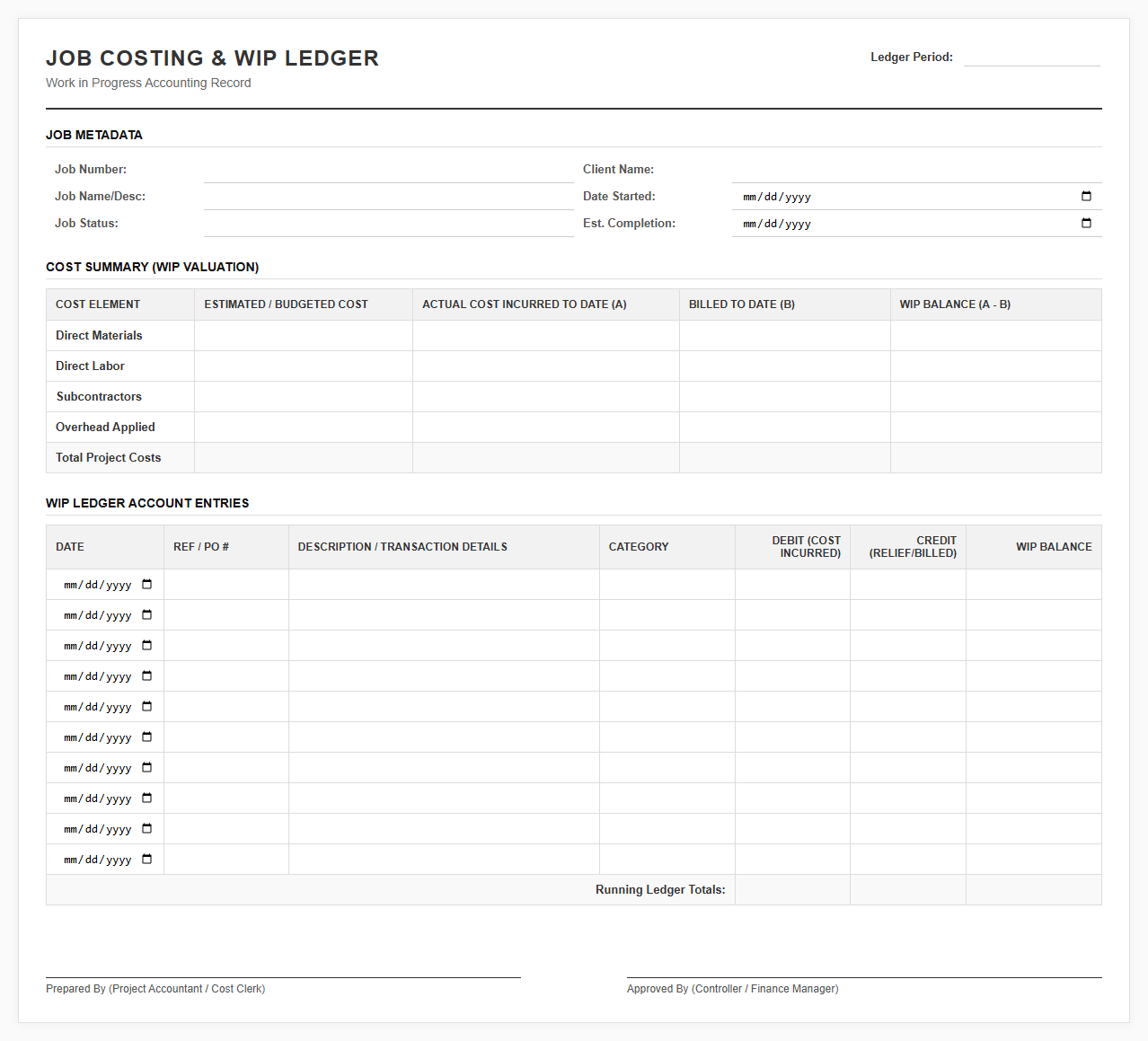This screenshot has height=1041, width=1148.
Task: Edit Direct Materials billed to date cell
Action: [785, 336]
